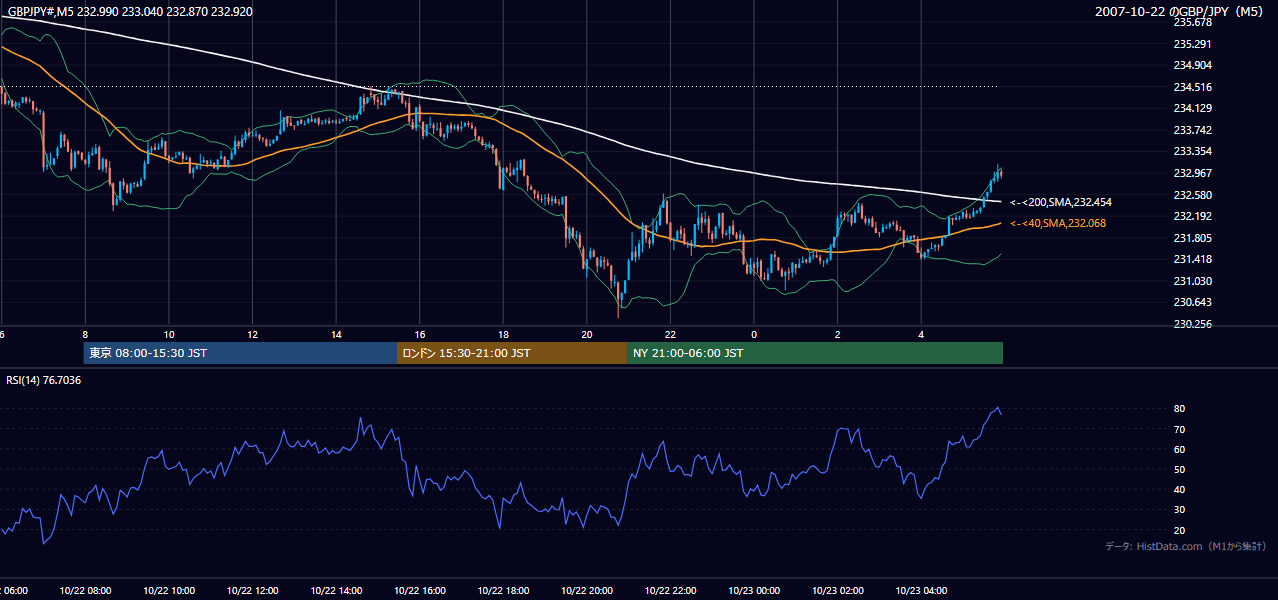Click the time axis label 10/23 02:00
The height and width of the screenshot is (600, 1278).
pyautogui.click(x=838, y=591)
